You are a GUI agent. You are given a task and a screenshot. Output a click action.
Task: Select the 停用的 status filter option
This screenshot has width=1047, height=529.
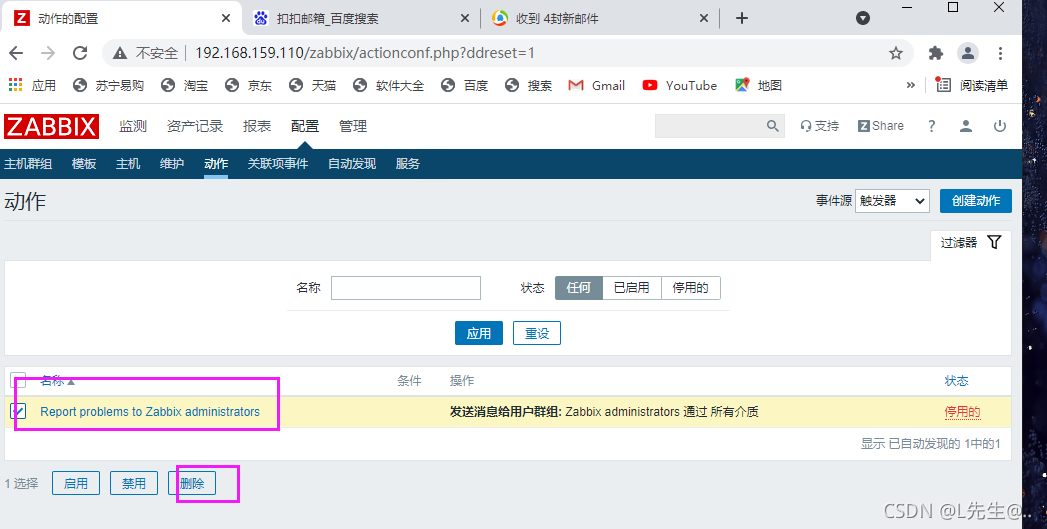tap(690, 288)
